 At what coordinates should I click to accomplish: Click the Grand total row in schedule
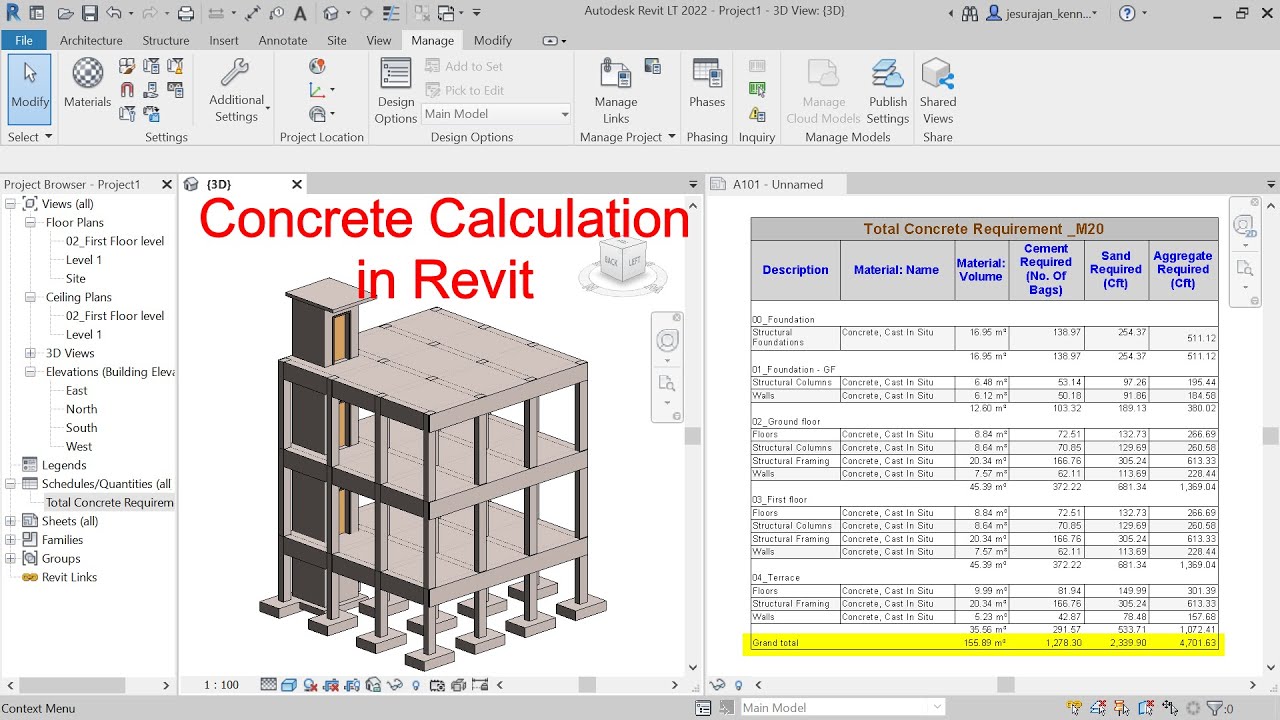tap(985, 643)
